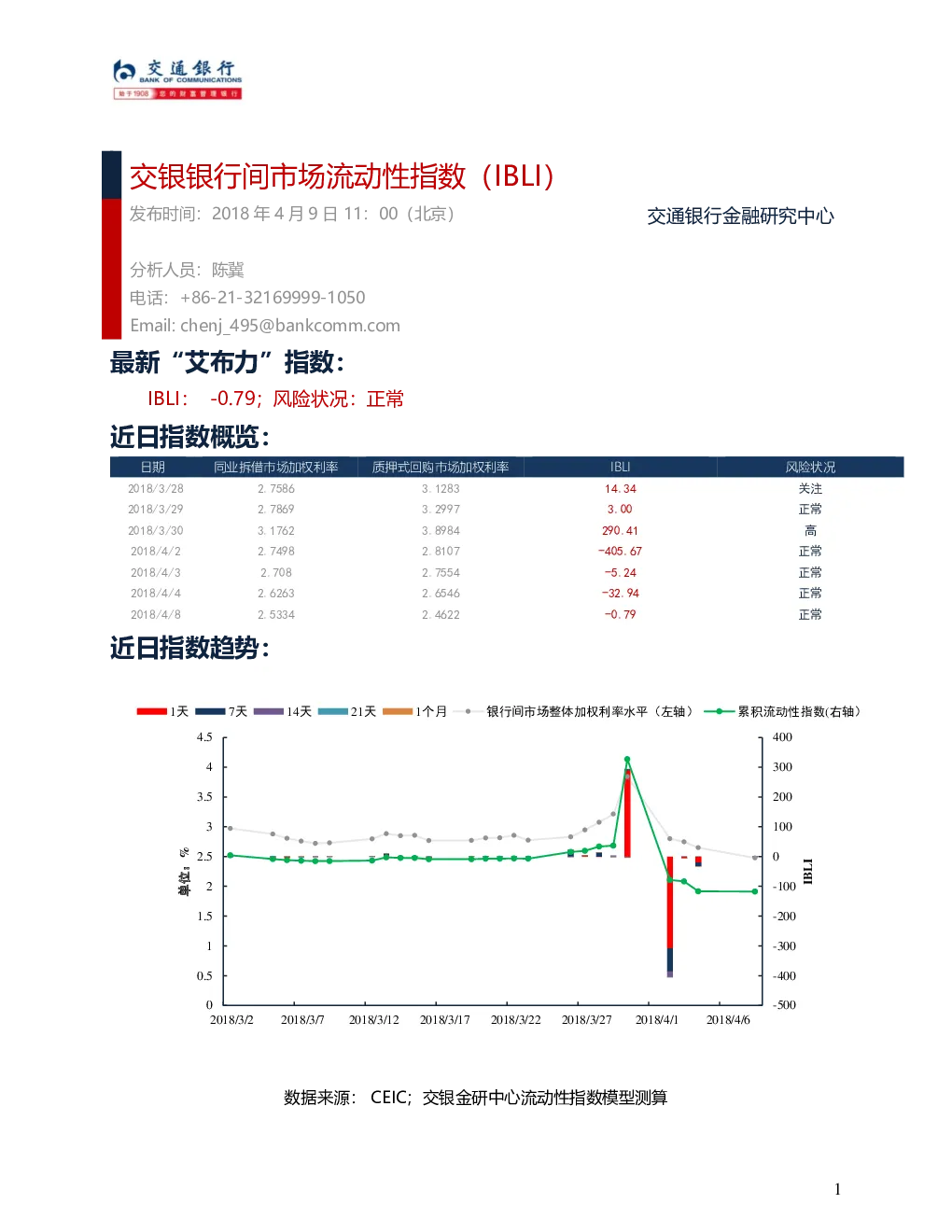This screenshot has height=1232, width=952.
Task: Click the interbank rate value 2.5334
Action: point(276,614)
